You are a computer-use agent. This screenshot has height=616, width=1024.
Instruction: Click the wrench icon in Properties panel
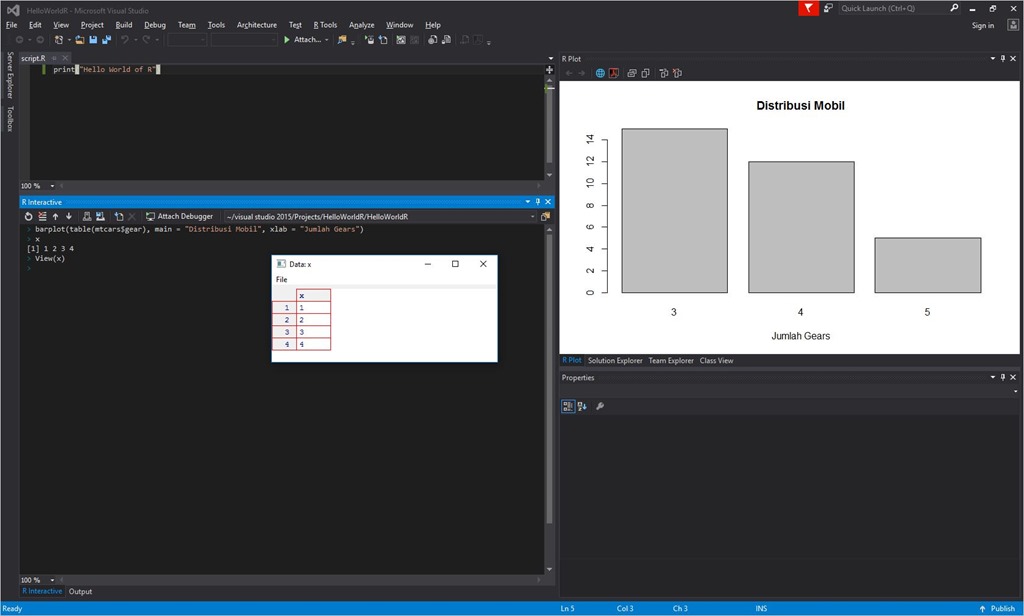(600, 406)
